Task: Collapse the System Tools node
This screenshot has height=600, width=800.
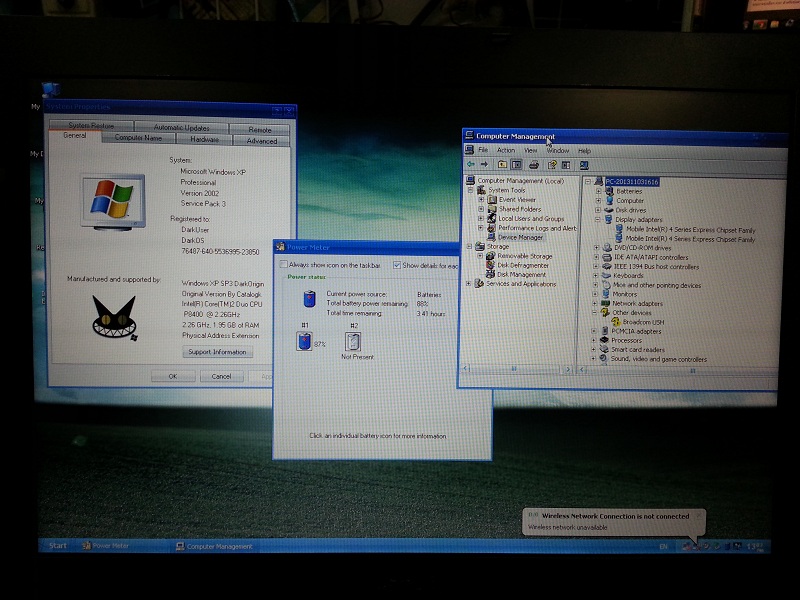Action: point(470,190)
